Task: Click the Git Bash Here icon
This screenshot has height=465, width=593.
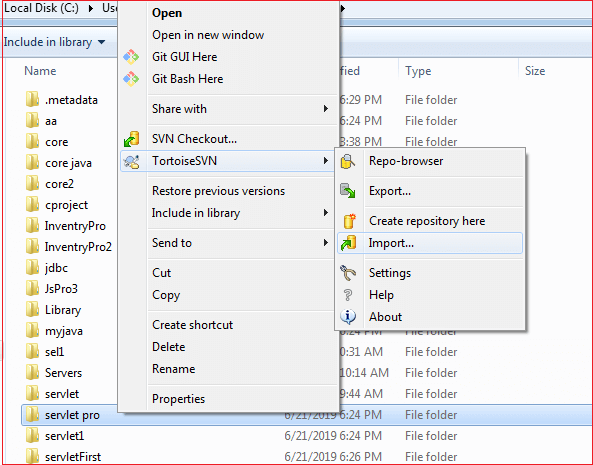Action: (131, 79)
